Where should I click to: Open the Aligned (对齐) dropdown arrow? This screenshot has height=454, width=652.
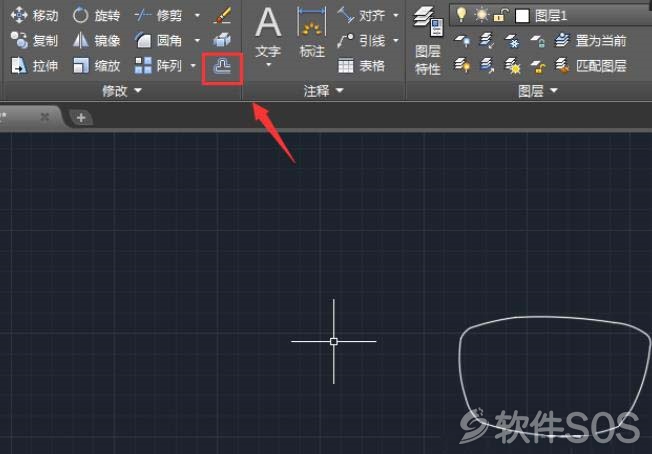pos(396,16)
